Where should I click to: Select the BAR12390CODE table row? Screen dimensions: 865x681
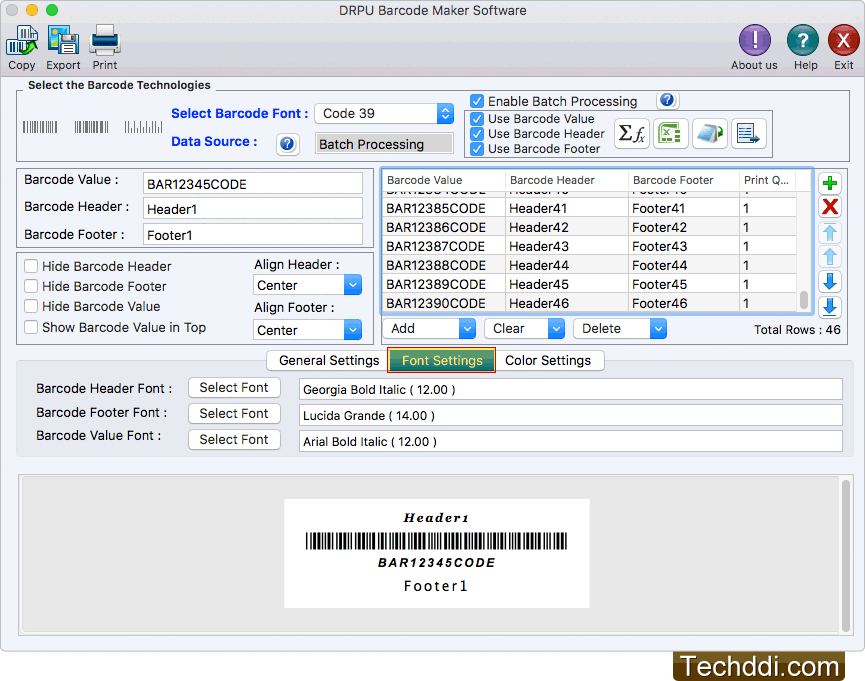pos(590,303)
